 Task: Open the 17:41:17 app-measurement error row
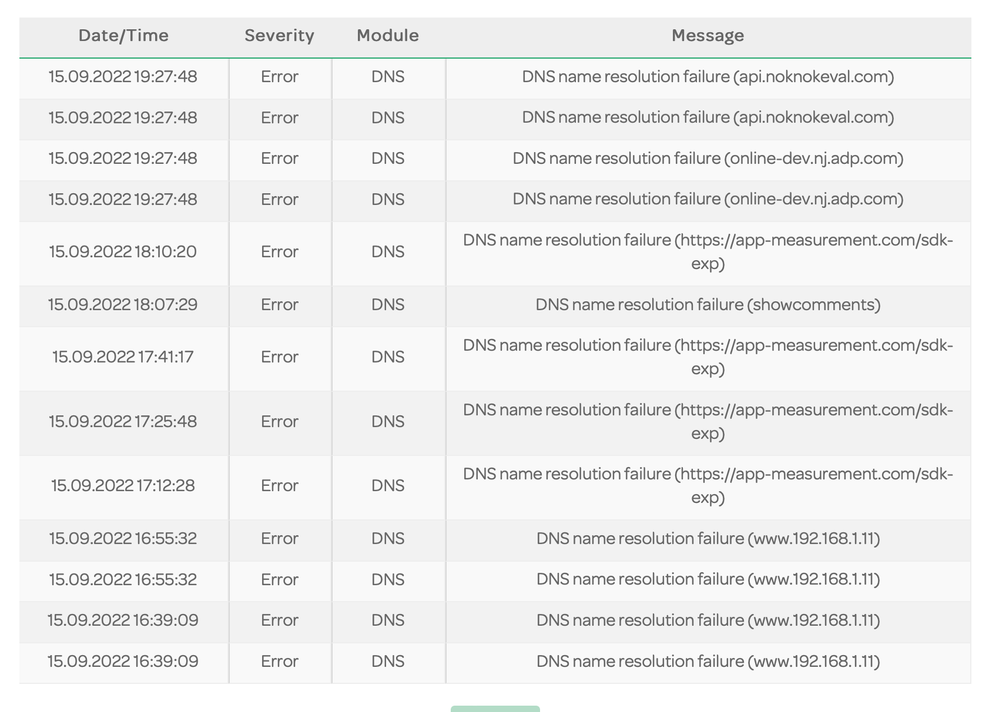point(707,357)
